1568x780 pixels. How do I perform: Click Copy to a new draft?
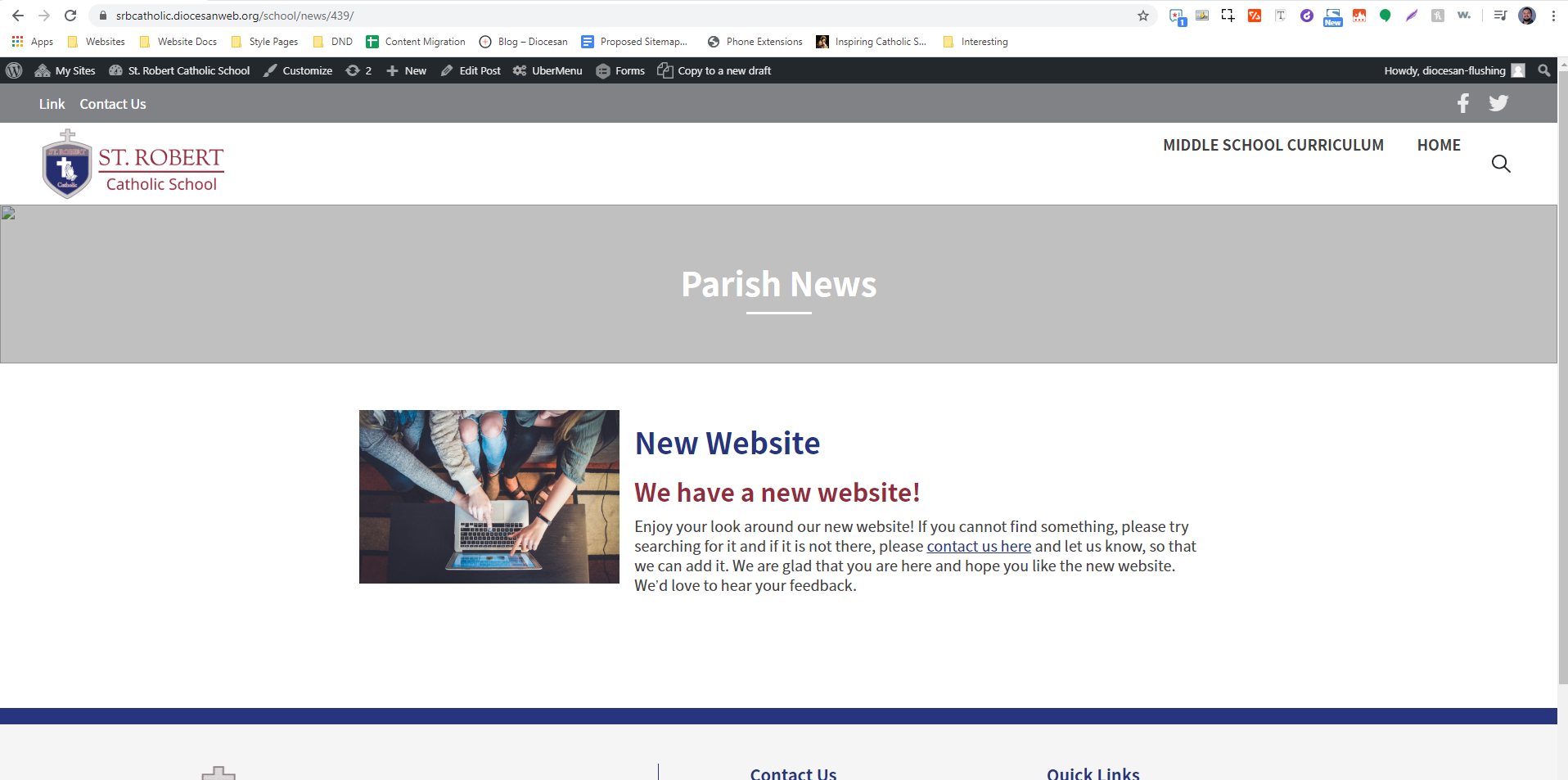tap(714, 71)
